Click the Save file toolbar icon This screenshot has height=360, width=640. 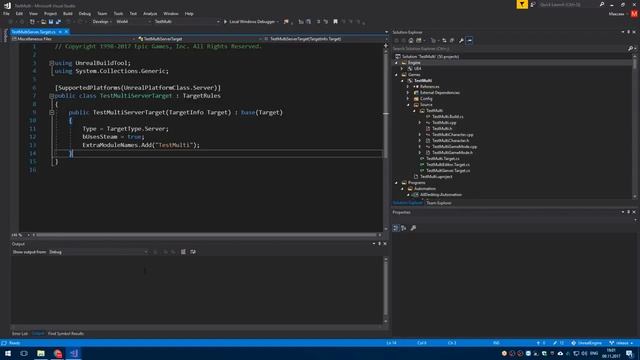tap(51, 22)
